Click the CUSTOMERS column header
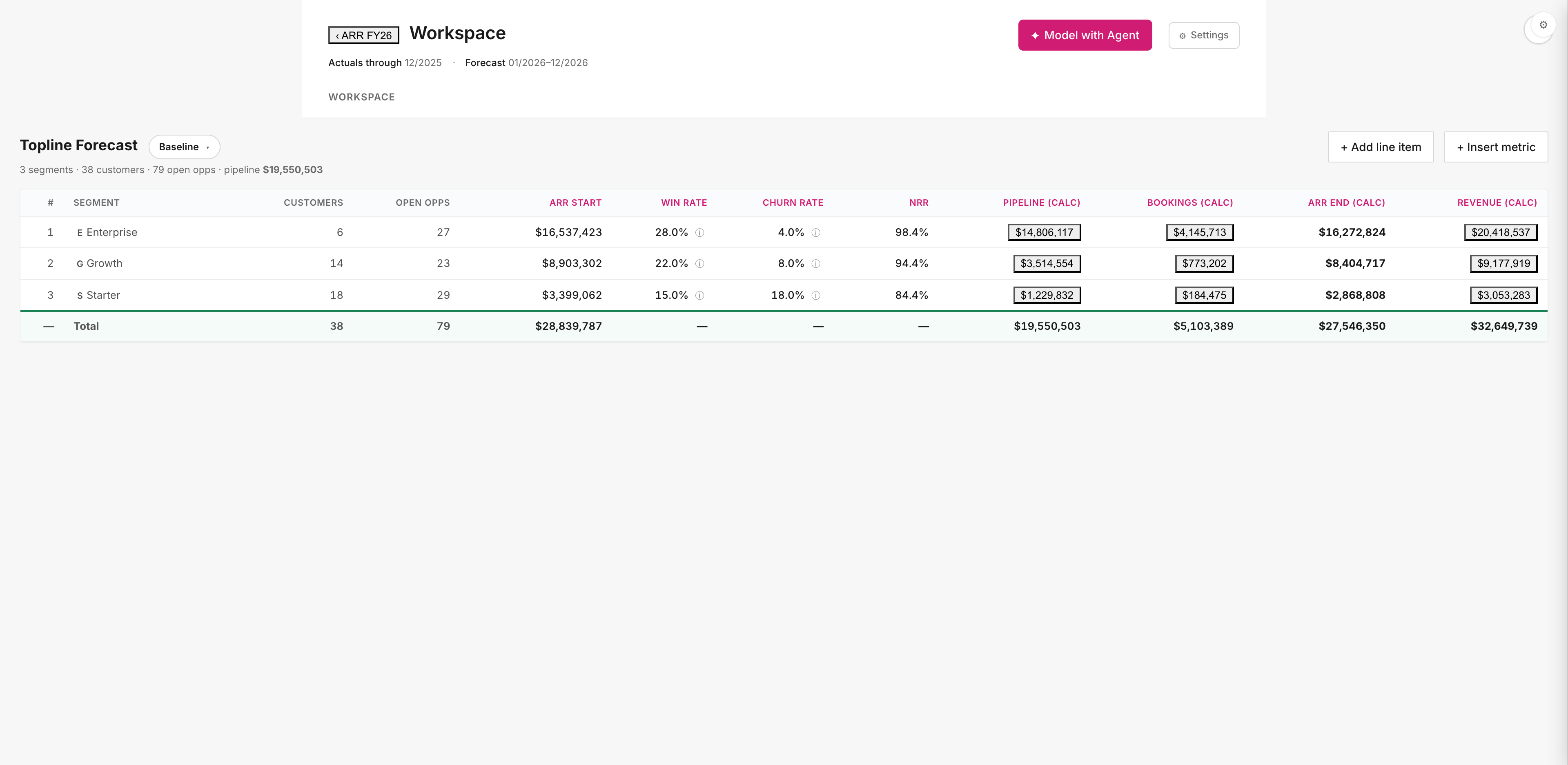The height and width of the screenshot is (765, 1568). 313,202
